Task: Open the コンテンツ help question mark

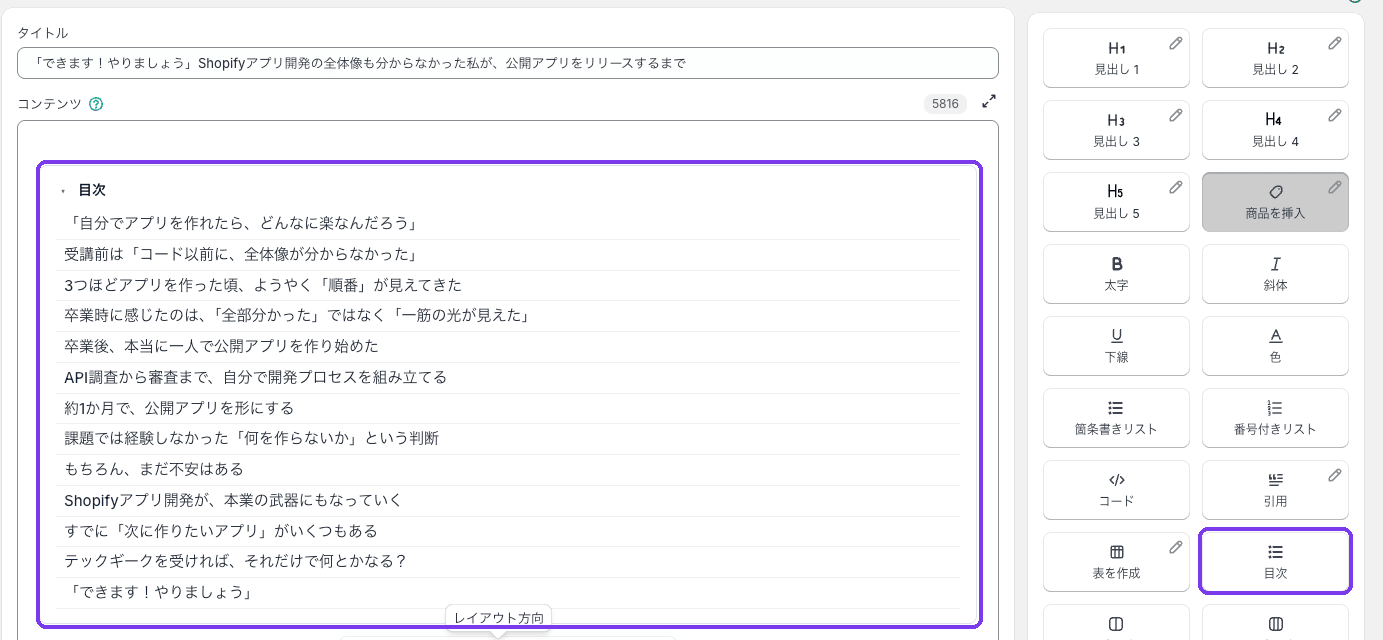Action: click(96, 103)
